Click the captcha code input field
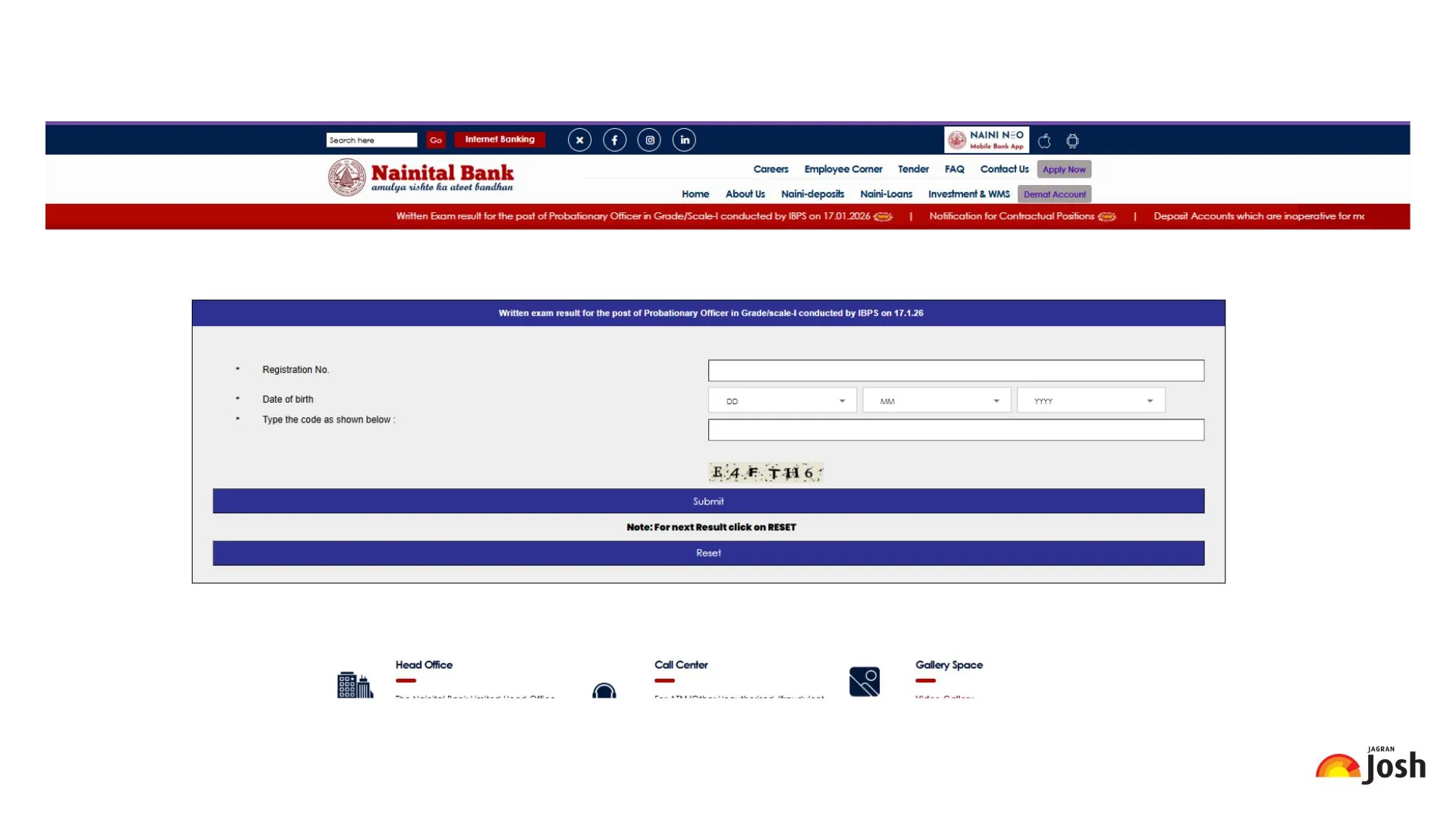Viewport: 1456px width, 819px height. [x=955, y=430]
